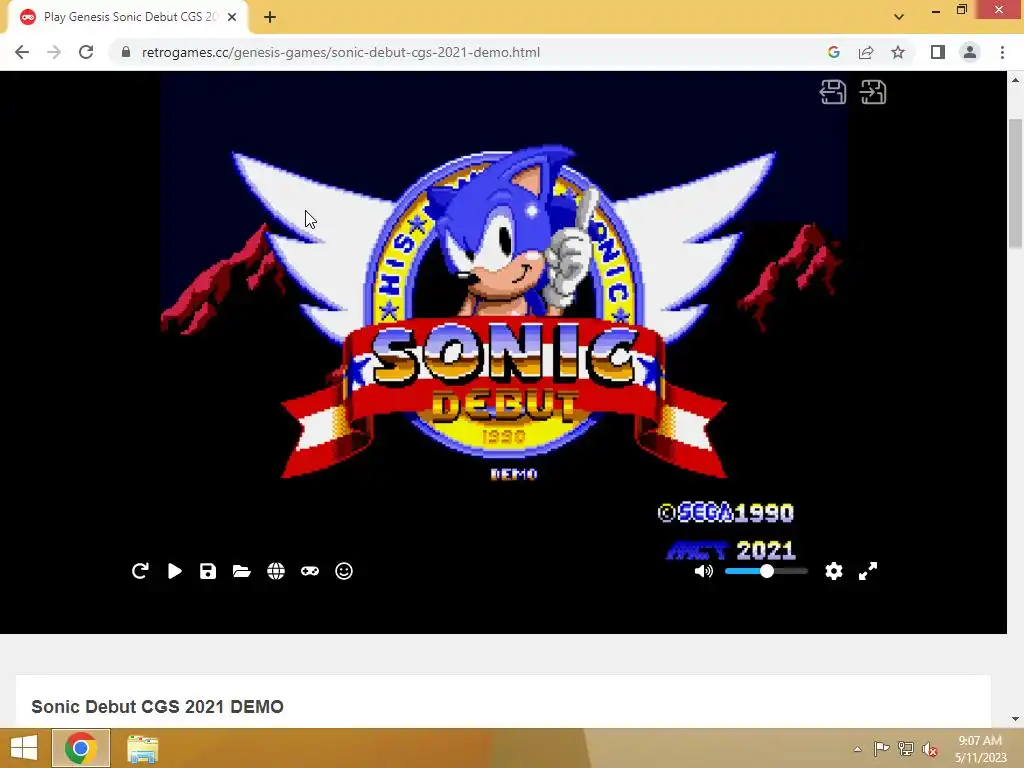The width and height of the screenshot is (1024, 768).
Task: Open cheats via the smiley face icon
Action: click(x=344, y=571)
